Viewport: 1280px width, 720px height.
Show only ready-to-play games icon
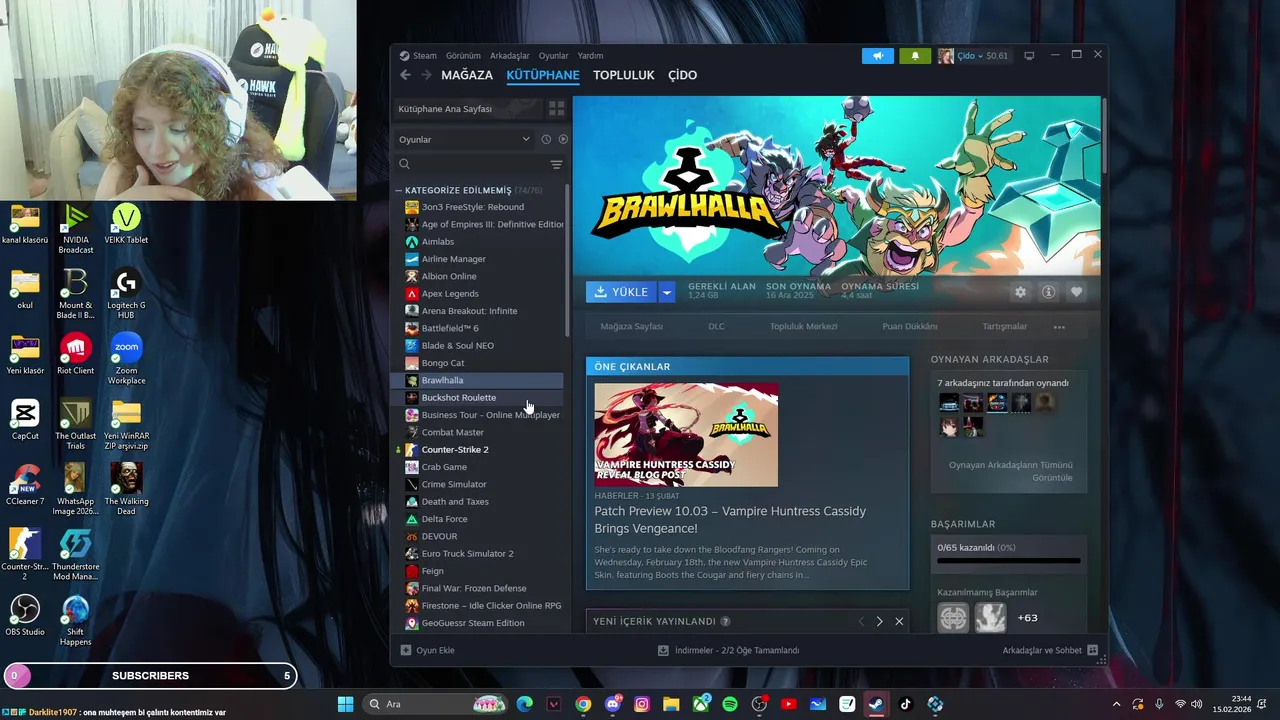point(563,139)
